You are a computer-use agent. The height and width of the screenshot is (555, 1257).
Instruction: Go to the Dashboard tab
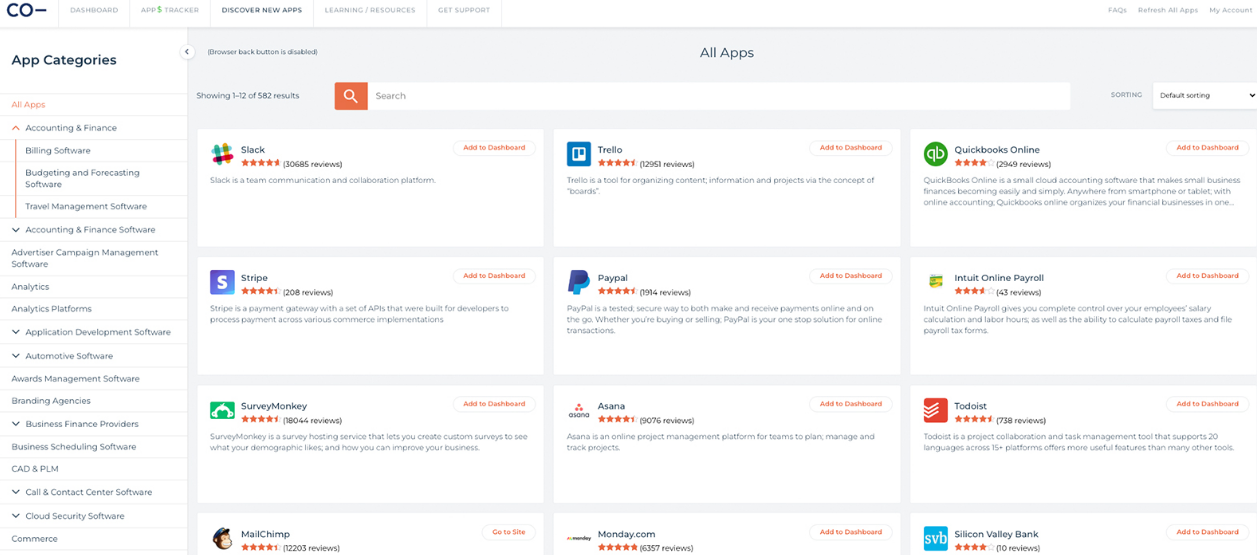tap(94, 10)
